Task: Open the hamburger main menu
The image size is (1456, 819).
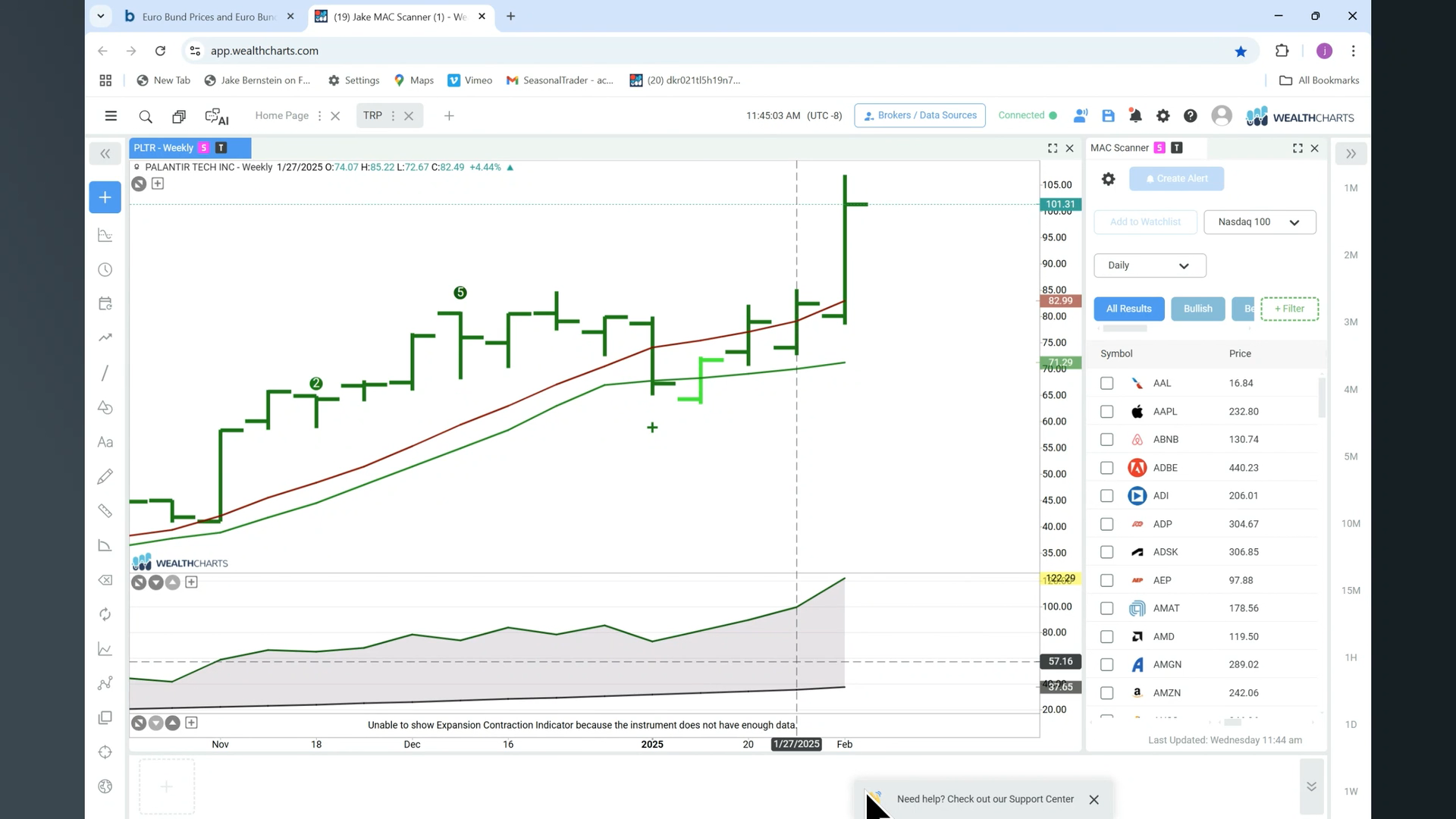Action: coord(111,116)
